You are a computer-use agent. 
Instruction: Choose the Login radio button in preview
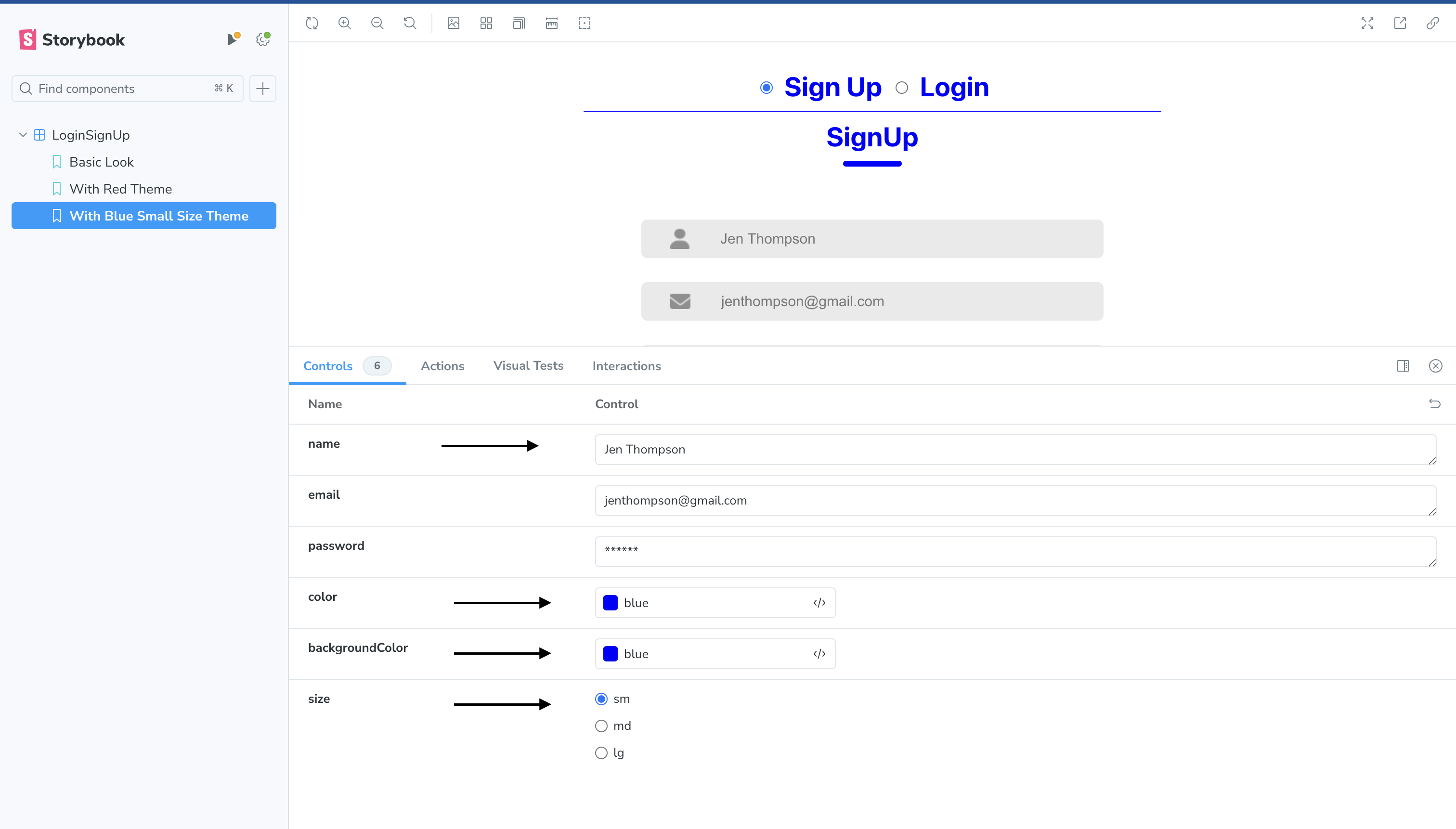point(901,88)
